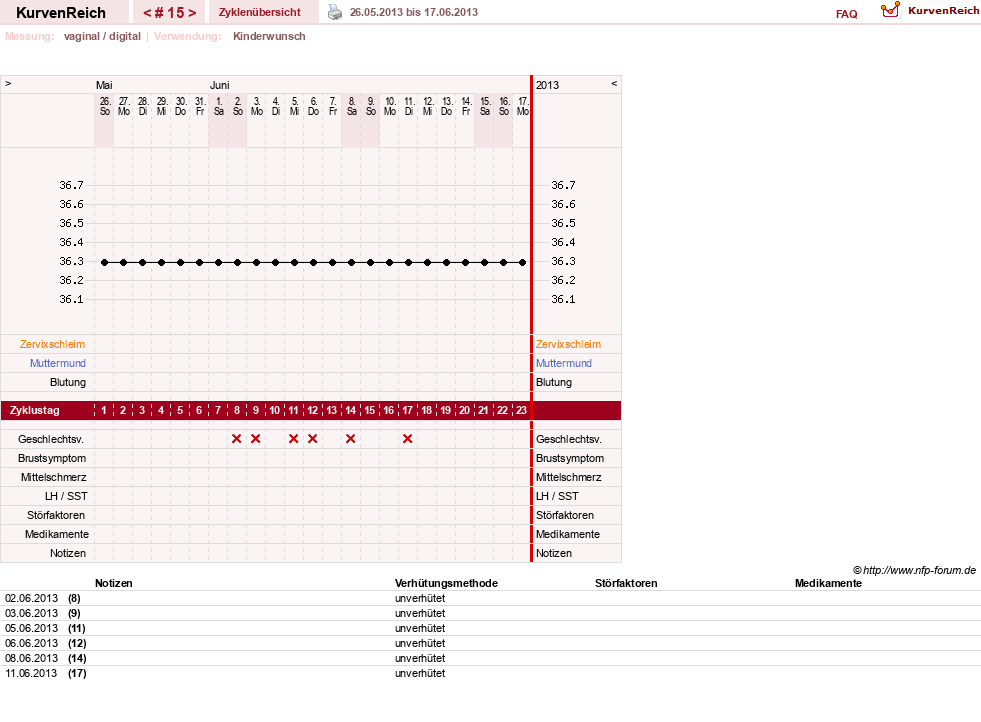Go to previous cycle with left arrow

[147, 13]
